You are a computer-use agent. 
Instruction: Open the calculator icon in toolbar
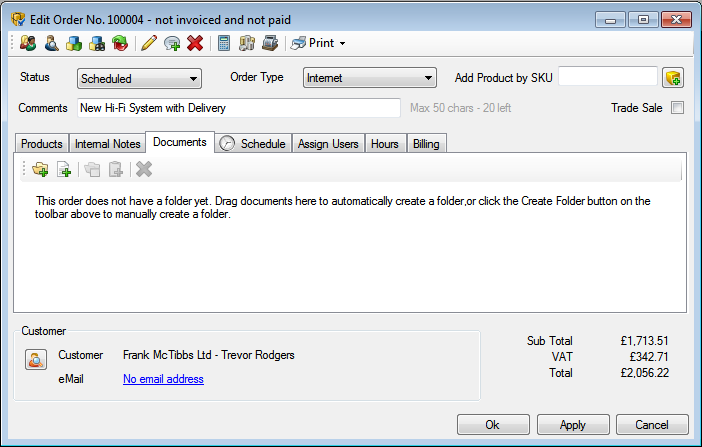[x=224, y=43]
